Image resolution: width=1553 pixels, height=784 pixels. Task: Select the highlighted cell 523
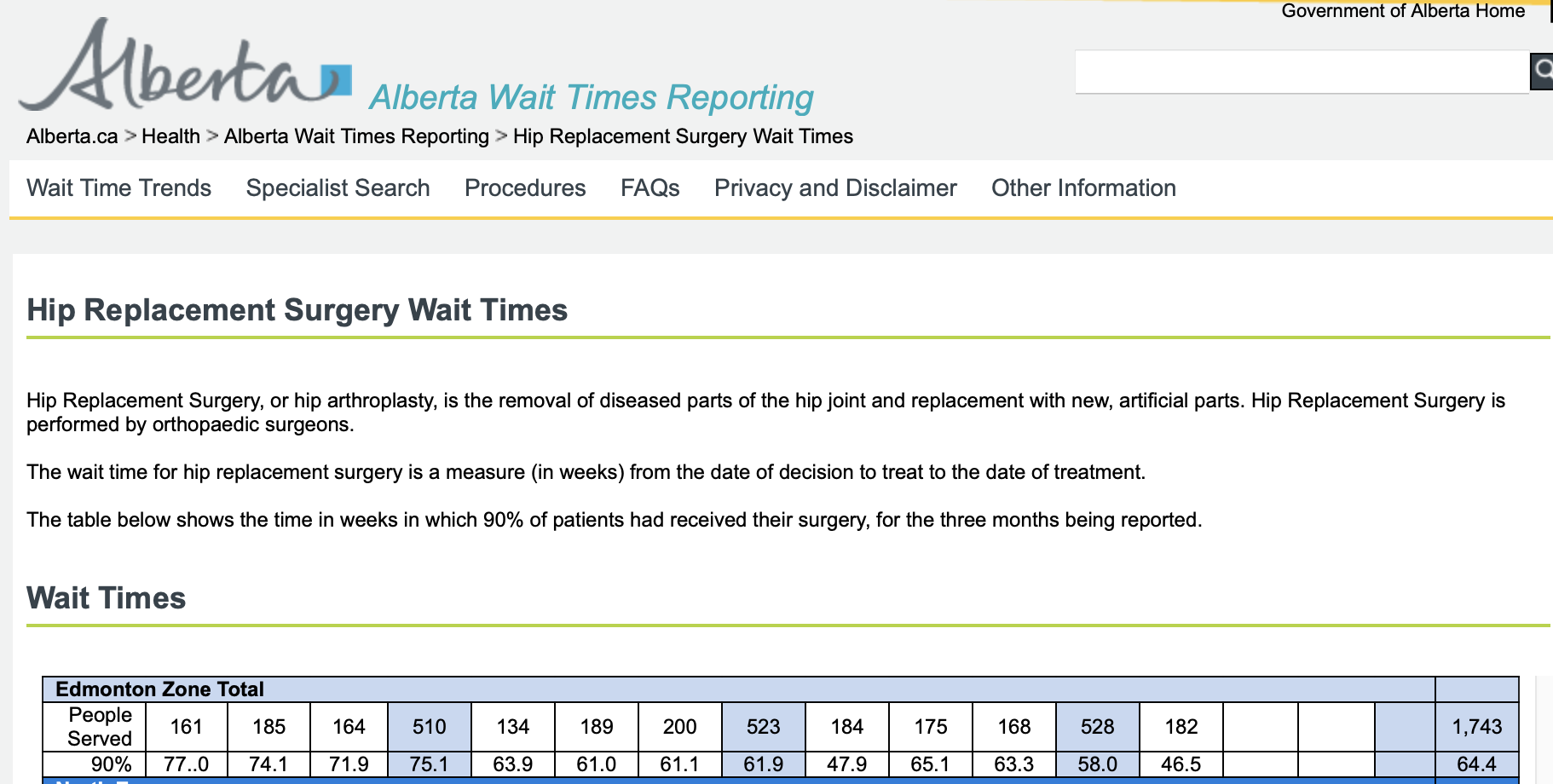(764, 727)
